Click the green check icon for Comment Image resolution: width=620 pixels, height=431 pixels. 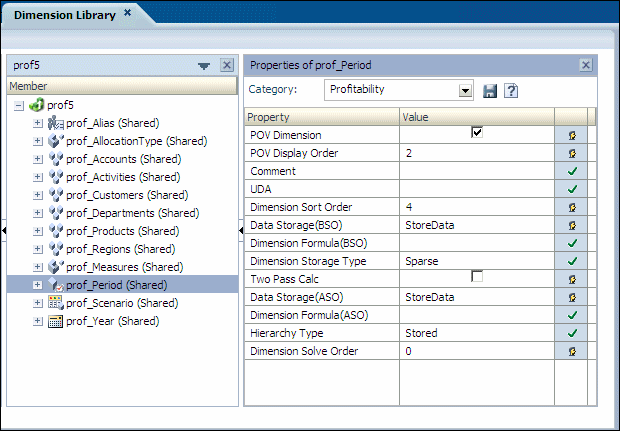(572, 171)
